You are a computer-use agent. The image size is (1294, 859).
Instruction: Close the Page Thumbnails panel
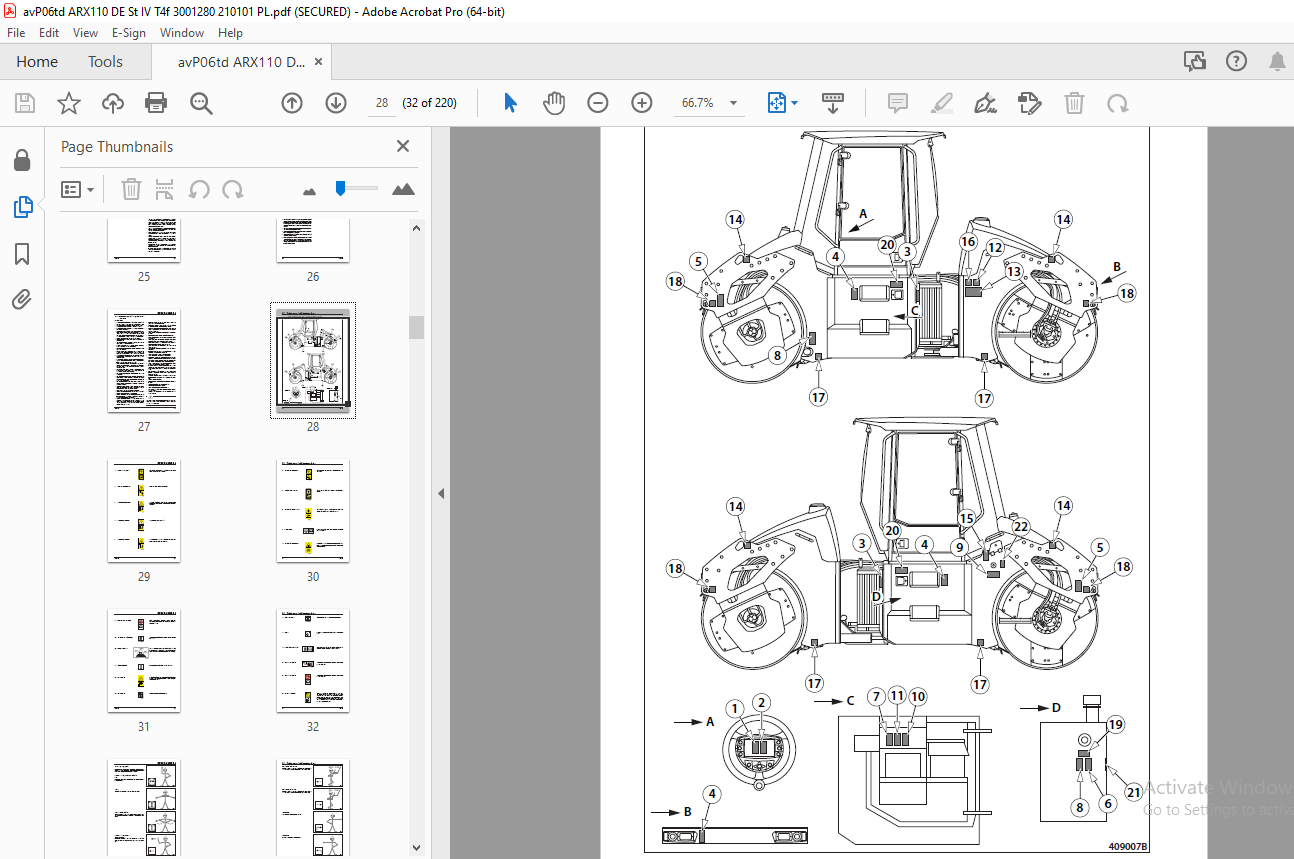click(x=403, y=146)
